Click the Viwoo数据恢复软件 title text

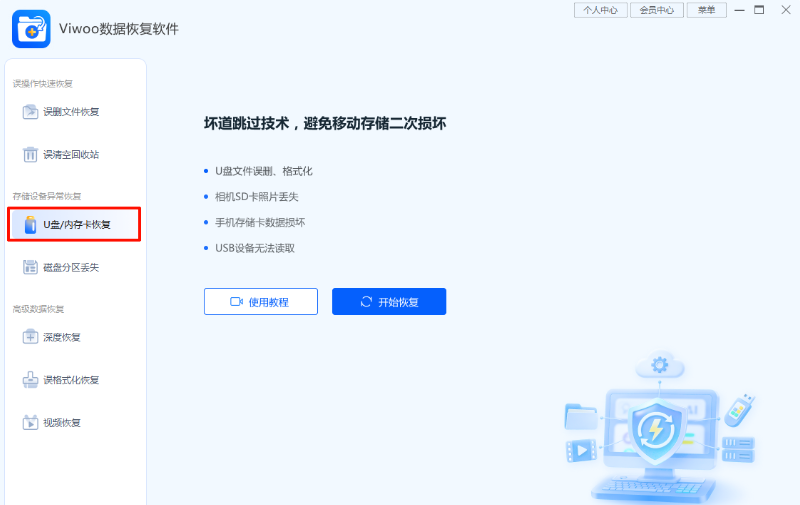point(119,29)
